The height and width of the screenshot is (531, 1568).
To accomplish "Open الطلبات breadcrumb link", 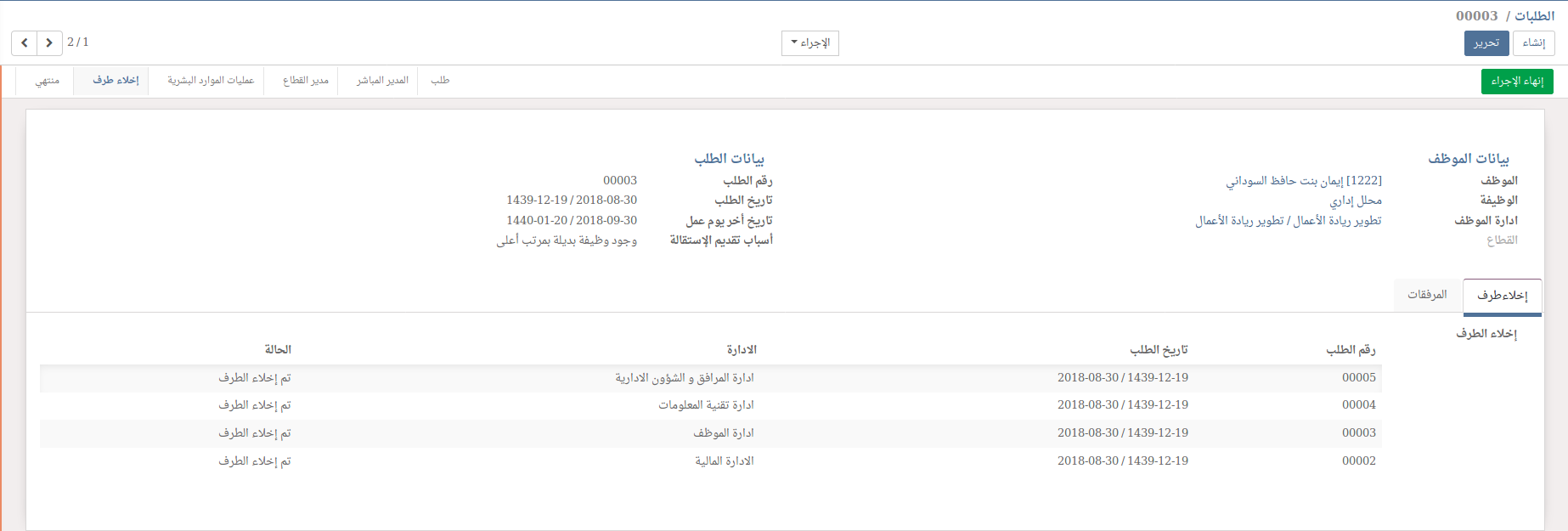I will tap(1534, 16).
